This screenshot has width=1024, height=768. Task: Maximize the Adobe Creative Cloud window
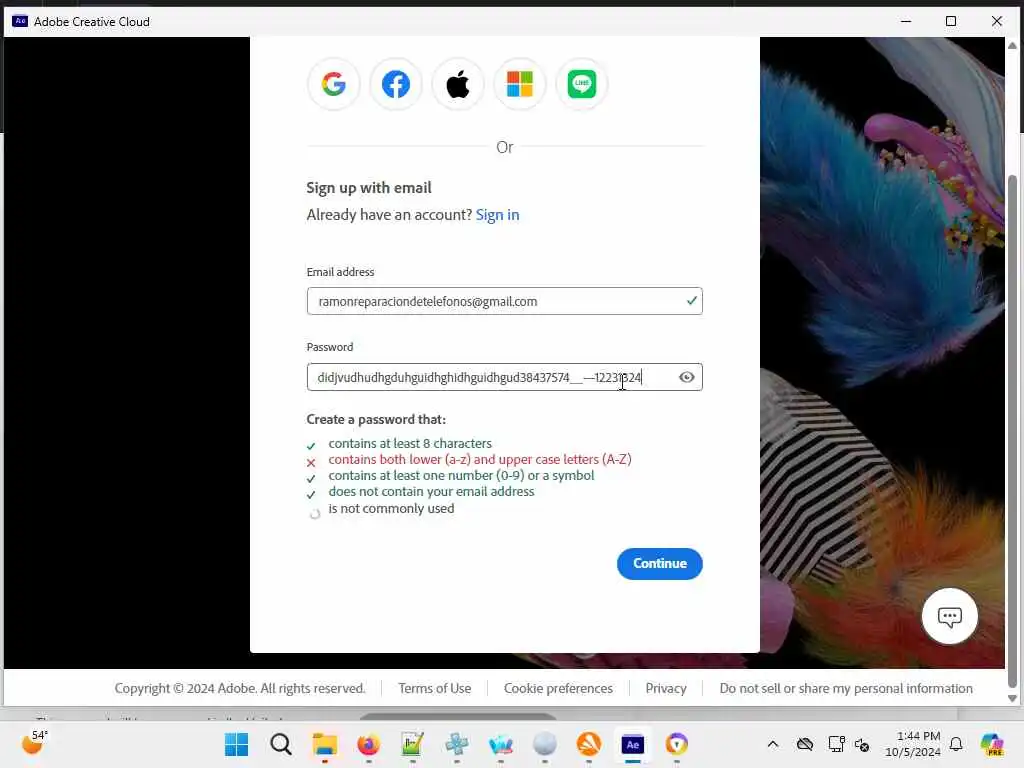(x=951, y=21)
